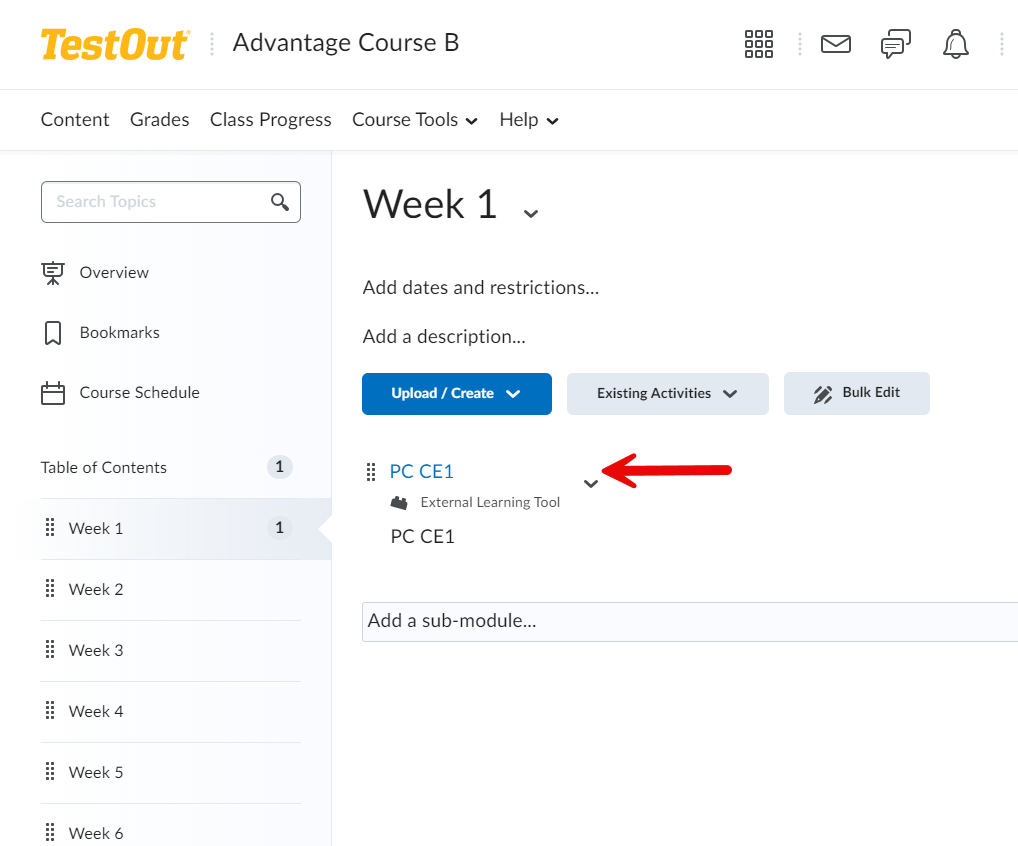This screenshot has width=1018, height=846.
Task: Click the TestOut logo
Action: 115,44
